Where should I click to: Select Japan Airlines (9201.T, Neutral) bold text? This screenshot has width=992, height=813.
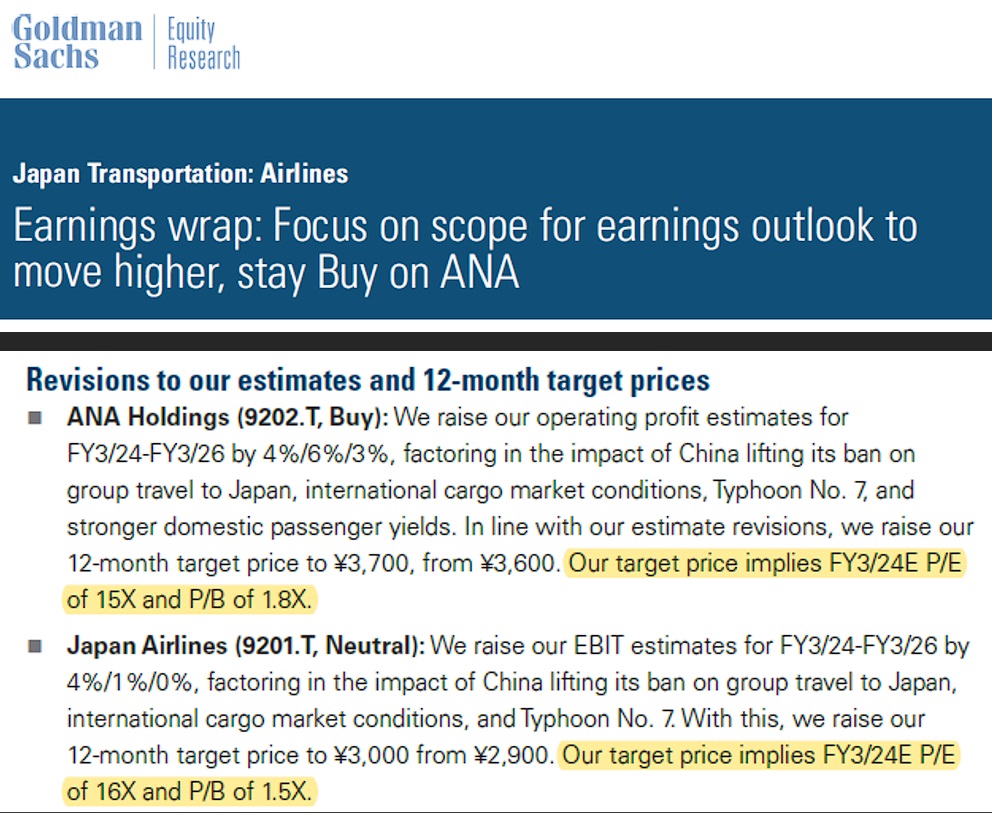click(x=246, y=646)
